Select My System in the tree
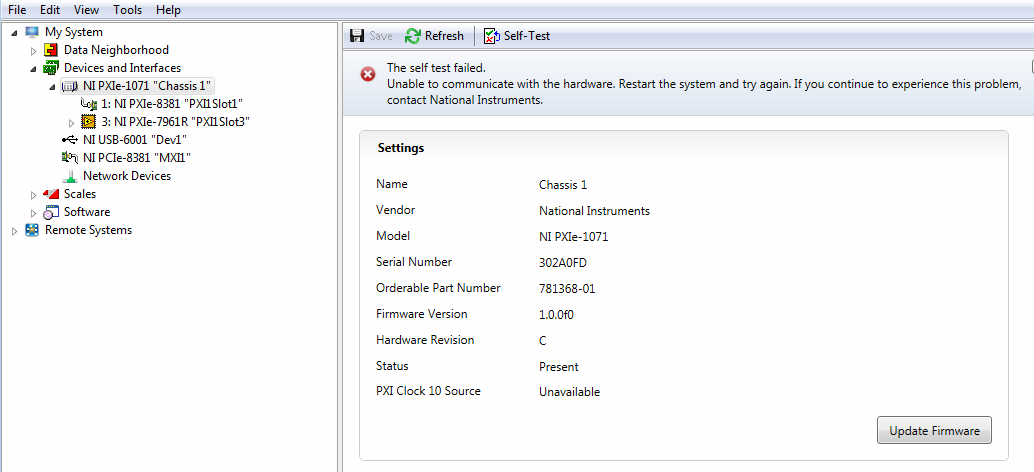The width and height of the screenshot is (1034, 472). pyautogui.click(x=74, y=32)
